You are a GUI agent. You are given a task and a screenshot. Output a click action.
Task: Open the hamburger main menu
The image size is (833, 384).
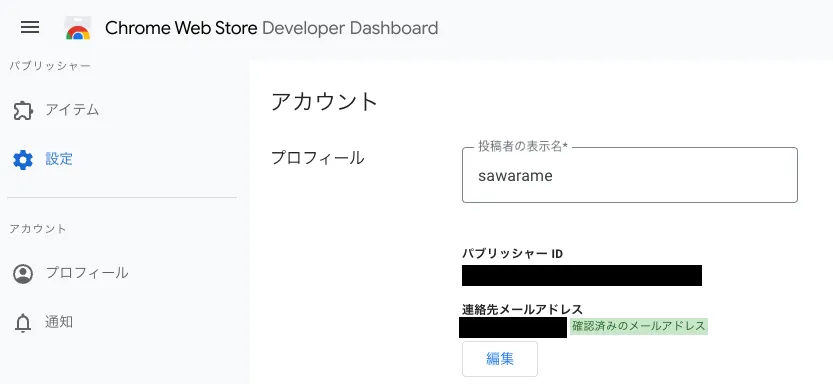point(30,27)
